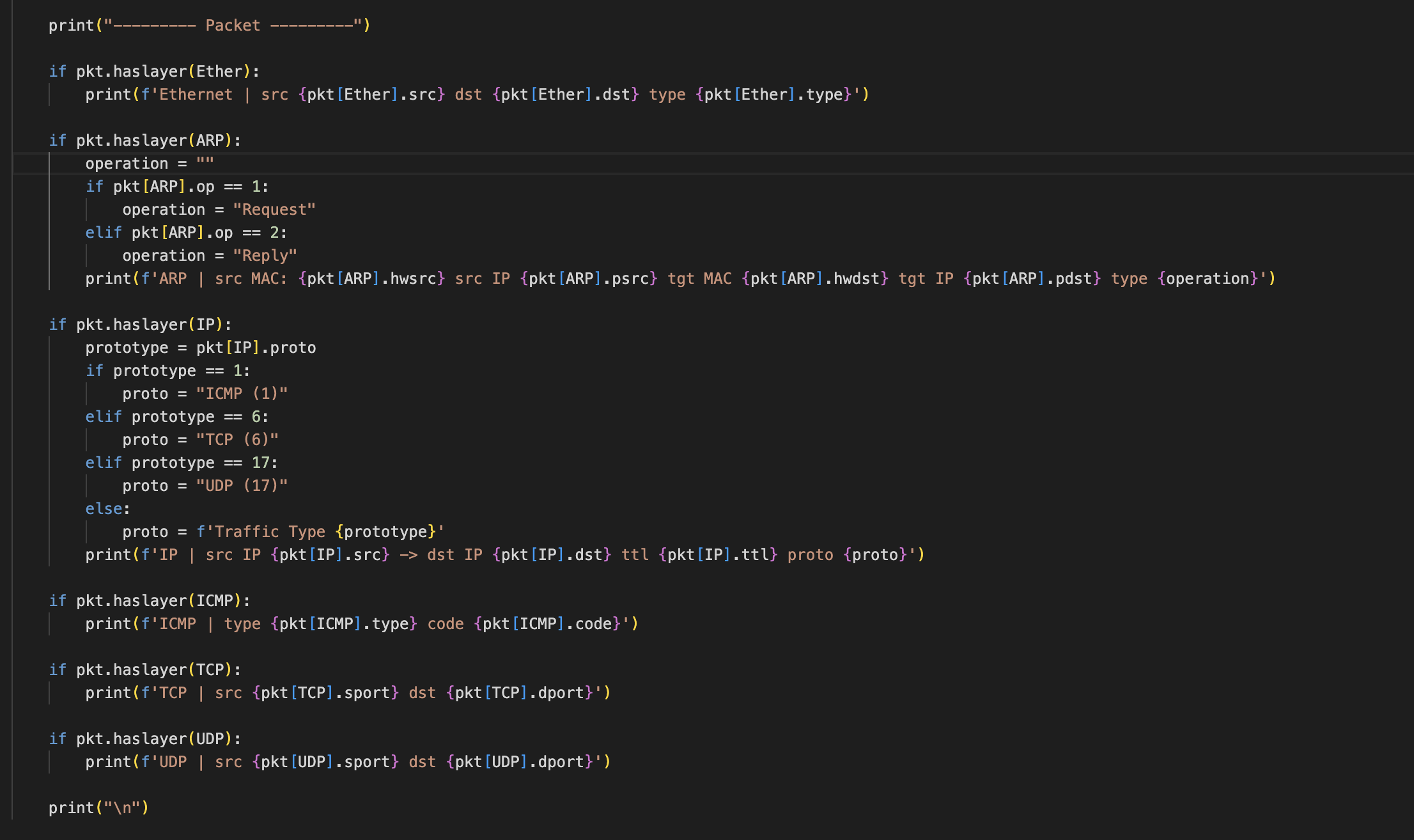Click ICMP inside the haslayer(ICMP) condition
Viewport: 1414px width, 840px height.
coord(214,601)
